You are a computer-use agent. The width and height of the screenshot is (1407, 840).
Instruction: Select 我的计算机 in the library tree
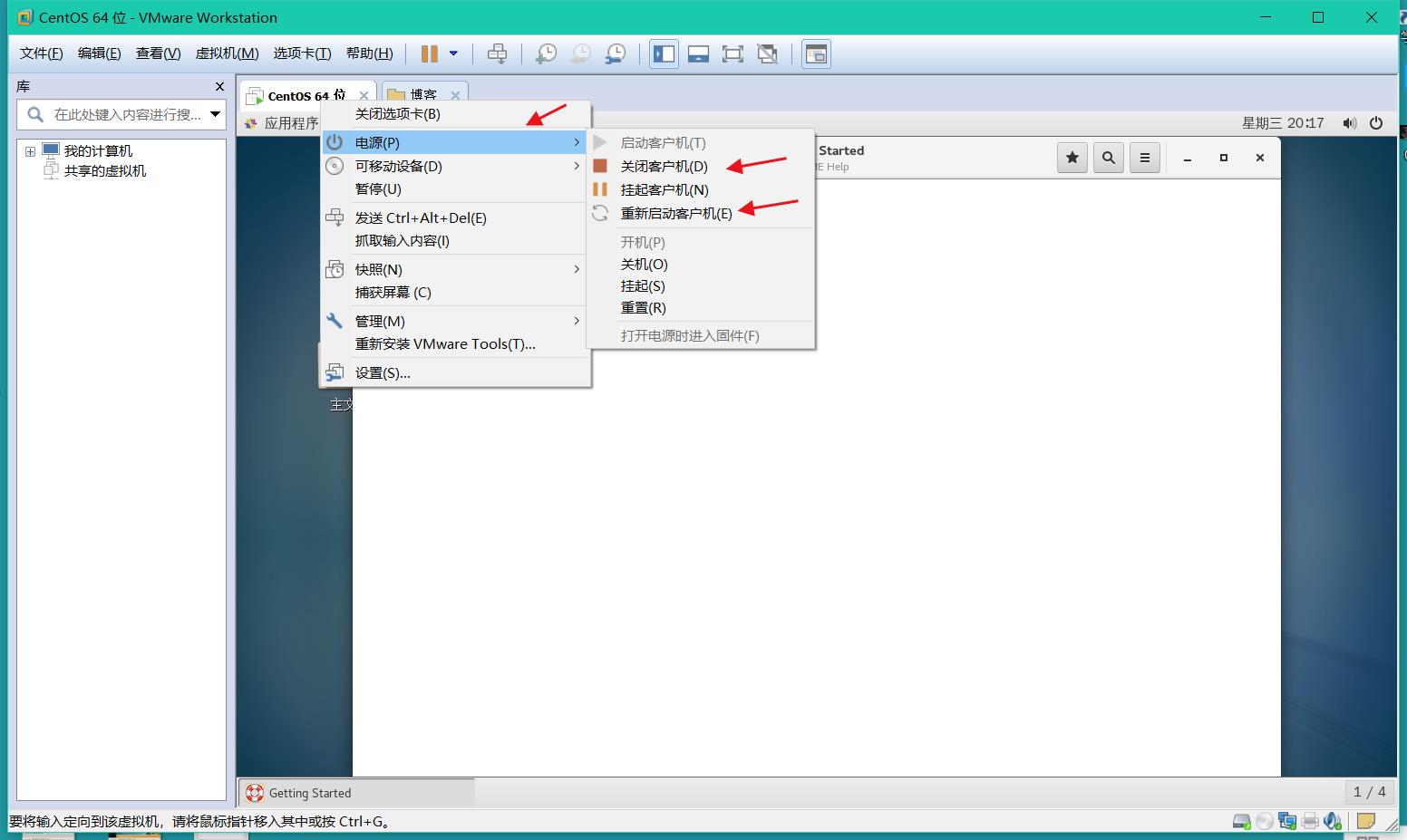click(x=98, y=151)
